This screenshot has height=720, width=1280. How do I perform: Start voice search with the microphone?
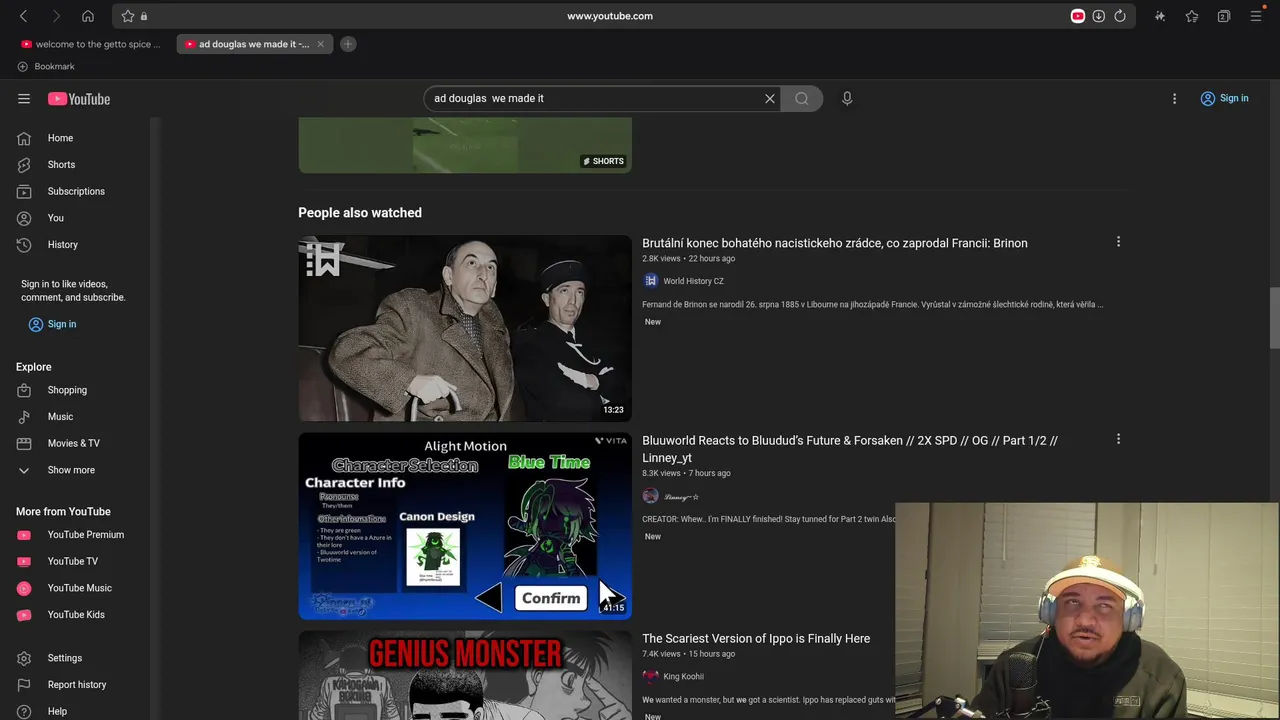(x=847, y=99)
